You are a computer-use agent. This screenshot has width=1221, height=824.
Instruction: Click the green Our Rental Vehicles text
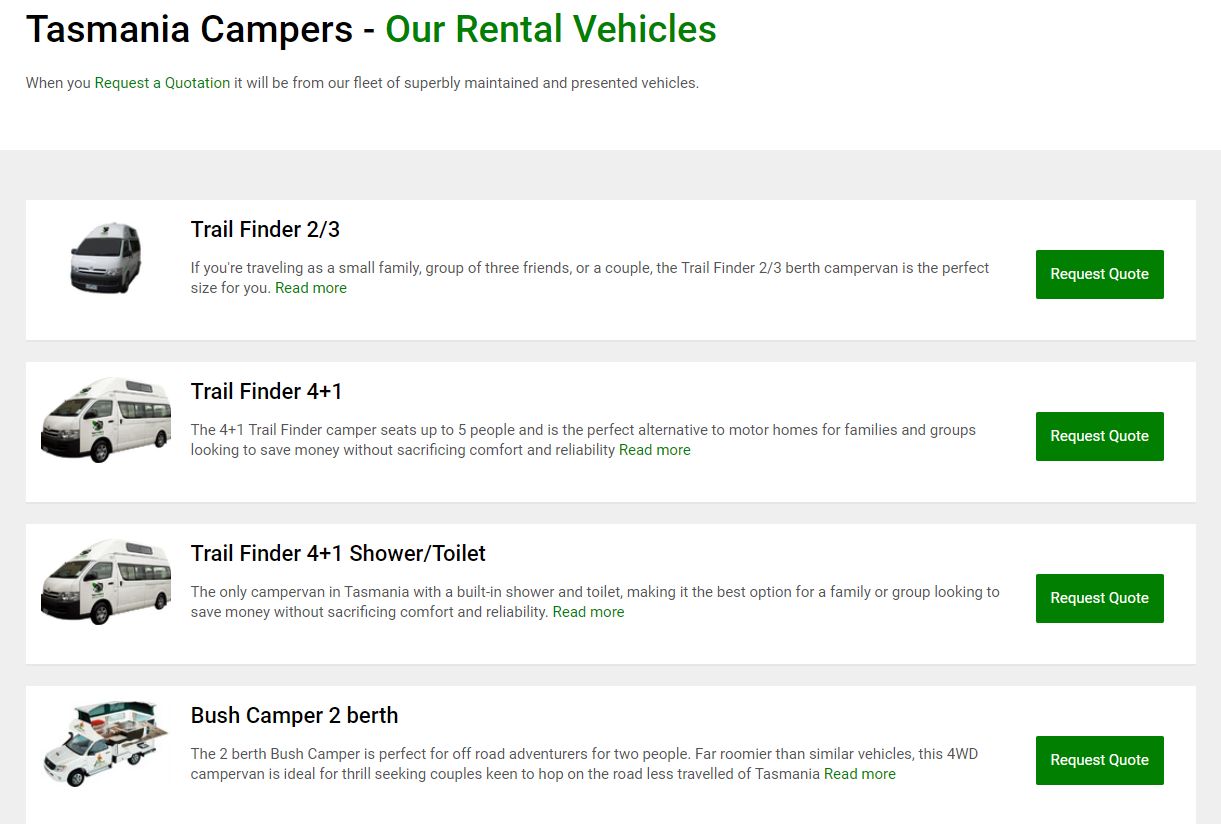[x=549, y=30]
